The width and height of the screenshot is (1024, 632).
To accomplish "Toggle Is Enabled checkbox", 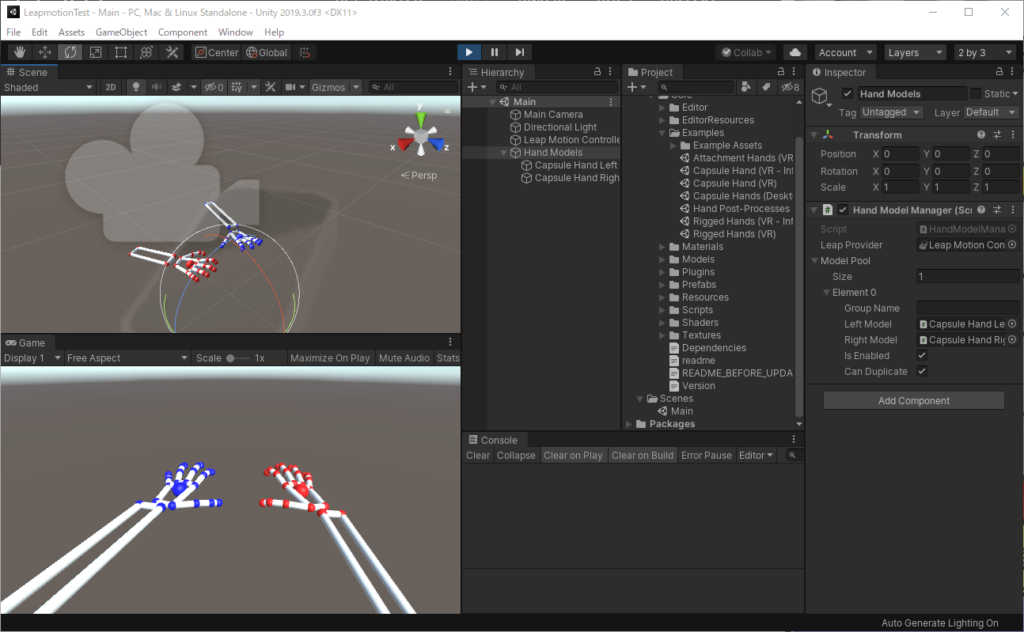I will pyautogui.click(x=921, y=355).
